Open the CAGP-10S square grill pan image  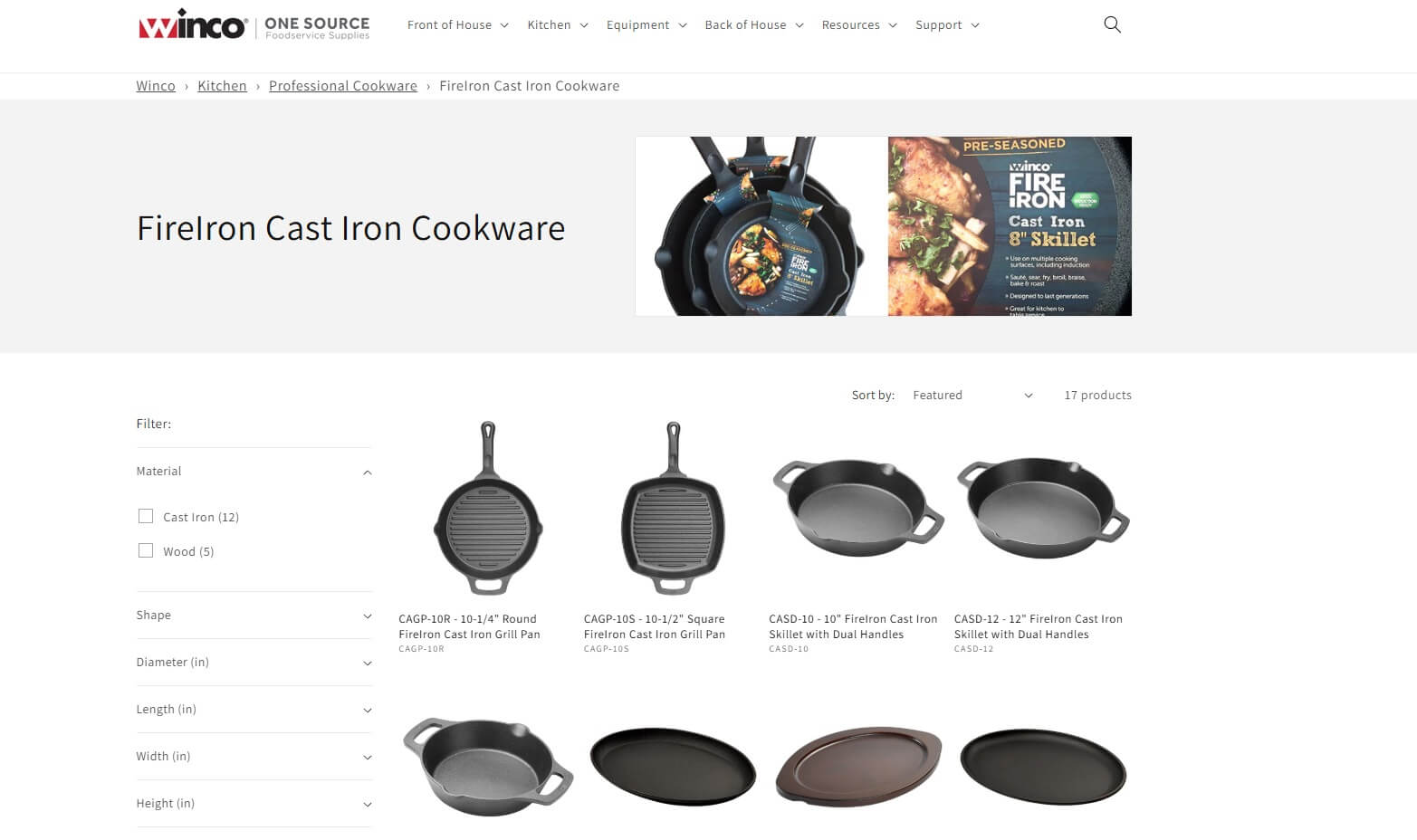tap(673, 508)
